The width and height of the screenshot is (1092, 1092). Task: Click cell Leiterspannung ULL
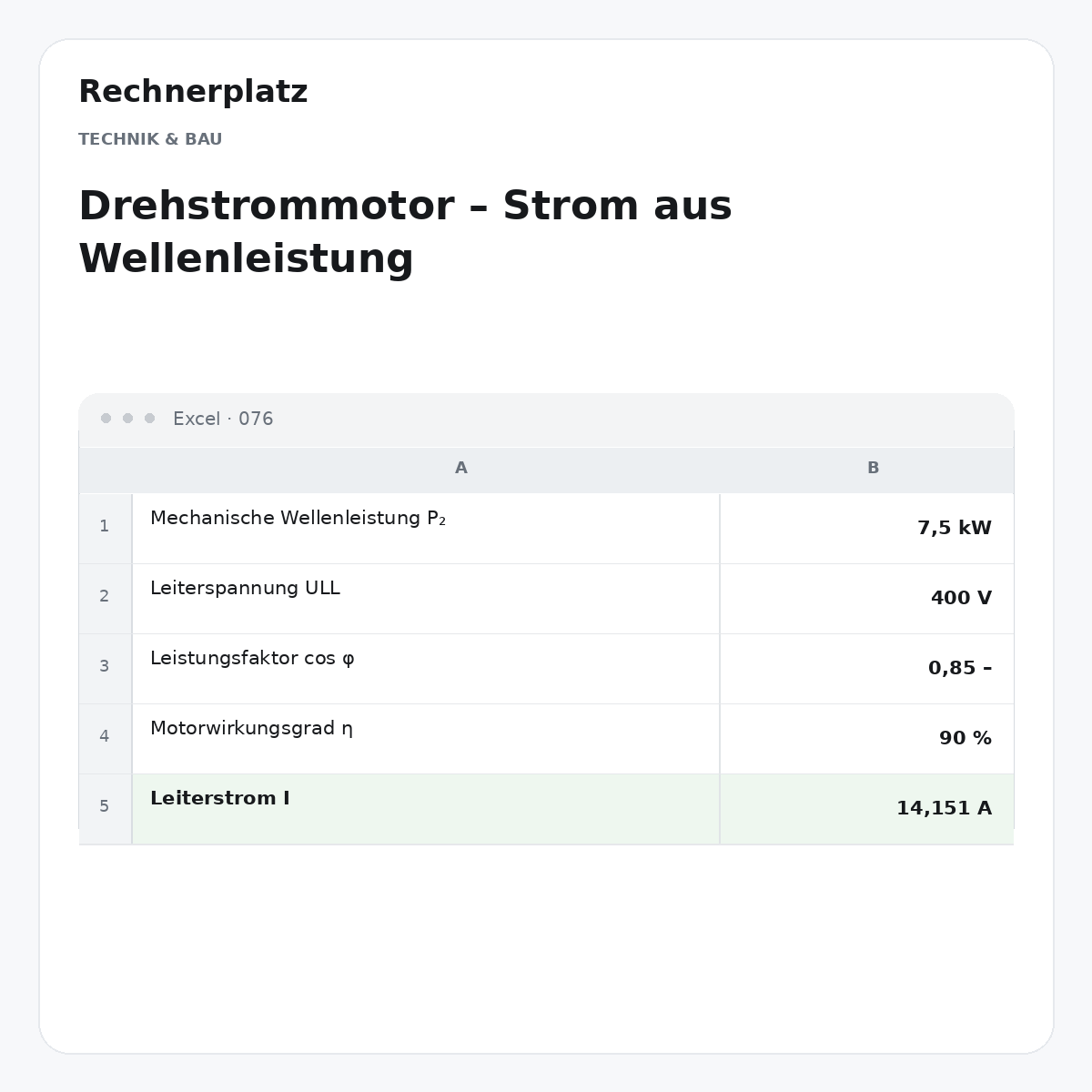pos(426,598)
